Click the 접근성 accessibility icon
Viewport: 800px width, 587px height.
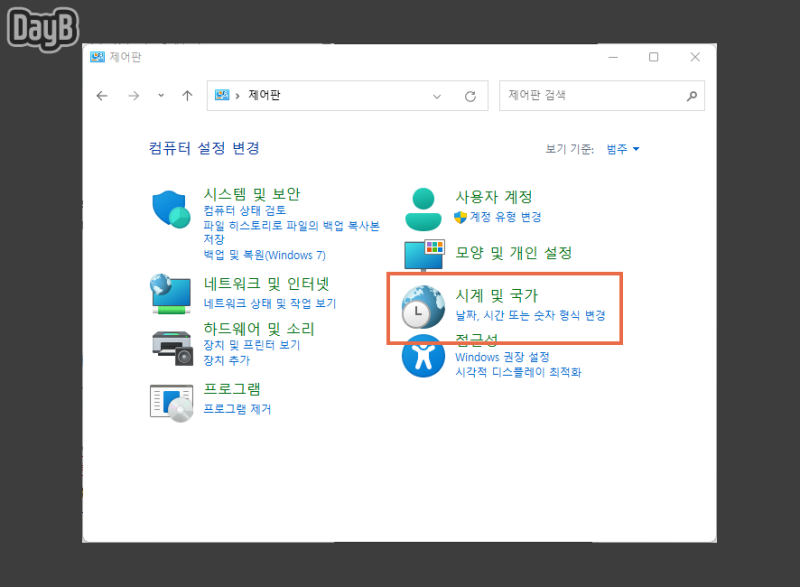pyautogui.click(x=422, y=357)
